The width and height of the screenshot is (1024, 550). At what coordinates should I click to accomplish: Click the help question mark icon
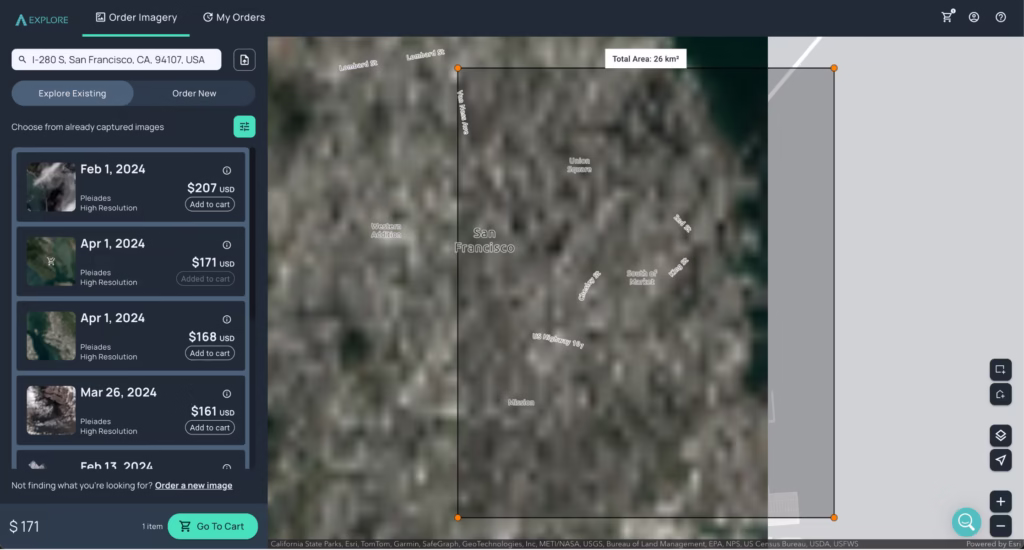click(x=1000, y=17)
